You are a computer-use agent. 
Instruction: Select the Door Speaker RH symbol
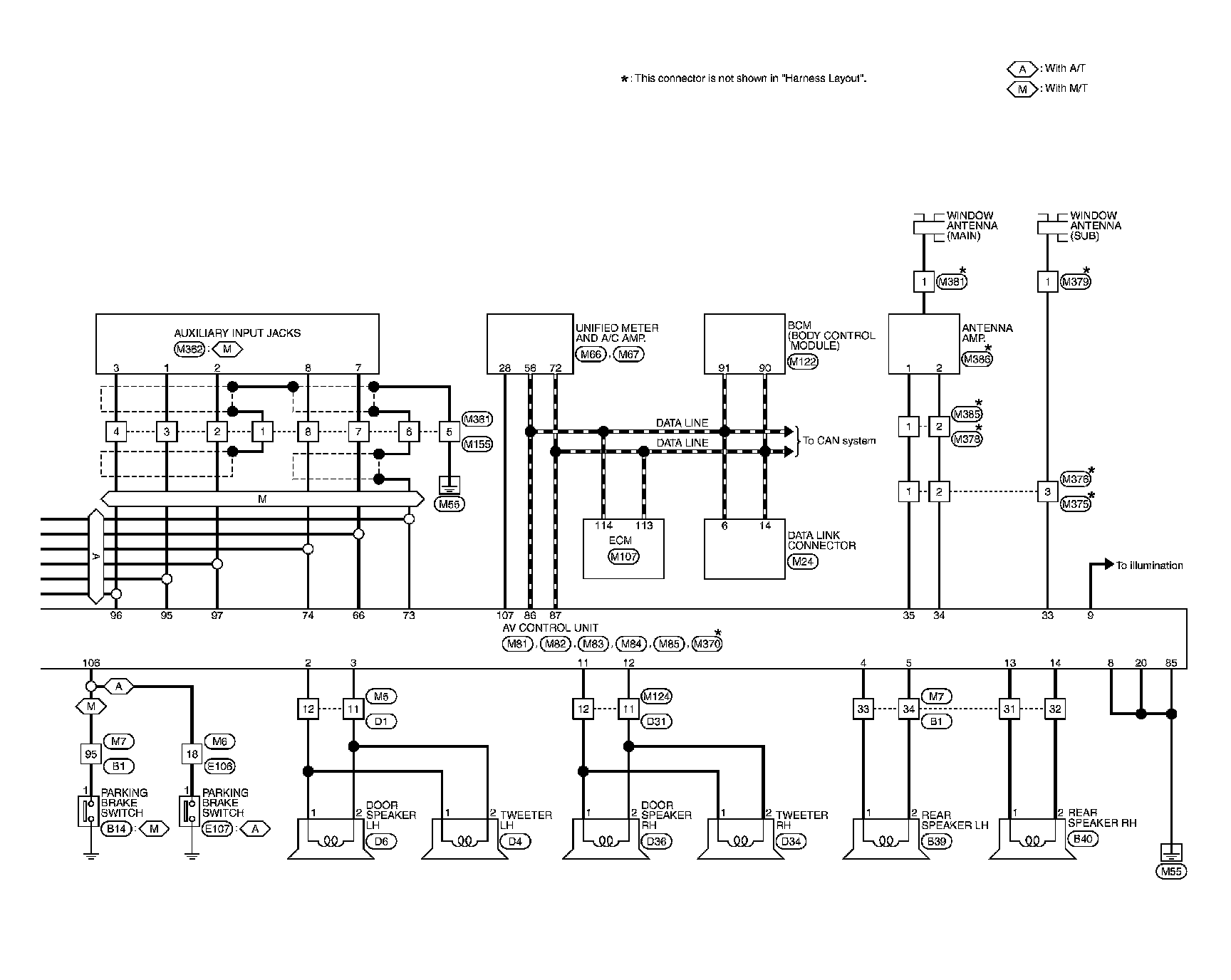point(606,840)
